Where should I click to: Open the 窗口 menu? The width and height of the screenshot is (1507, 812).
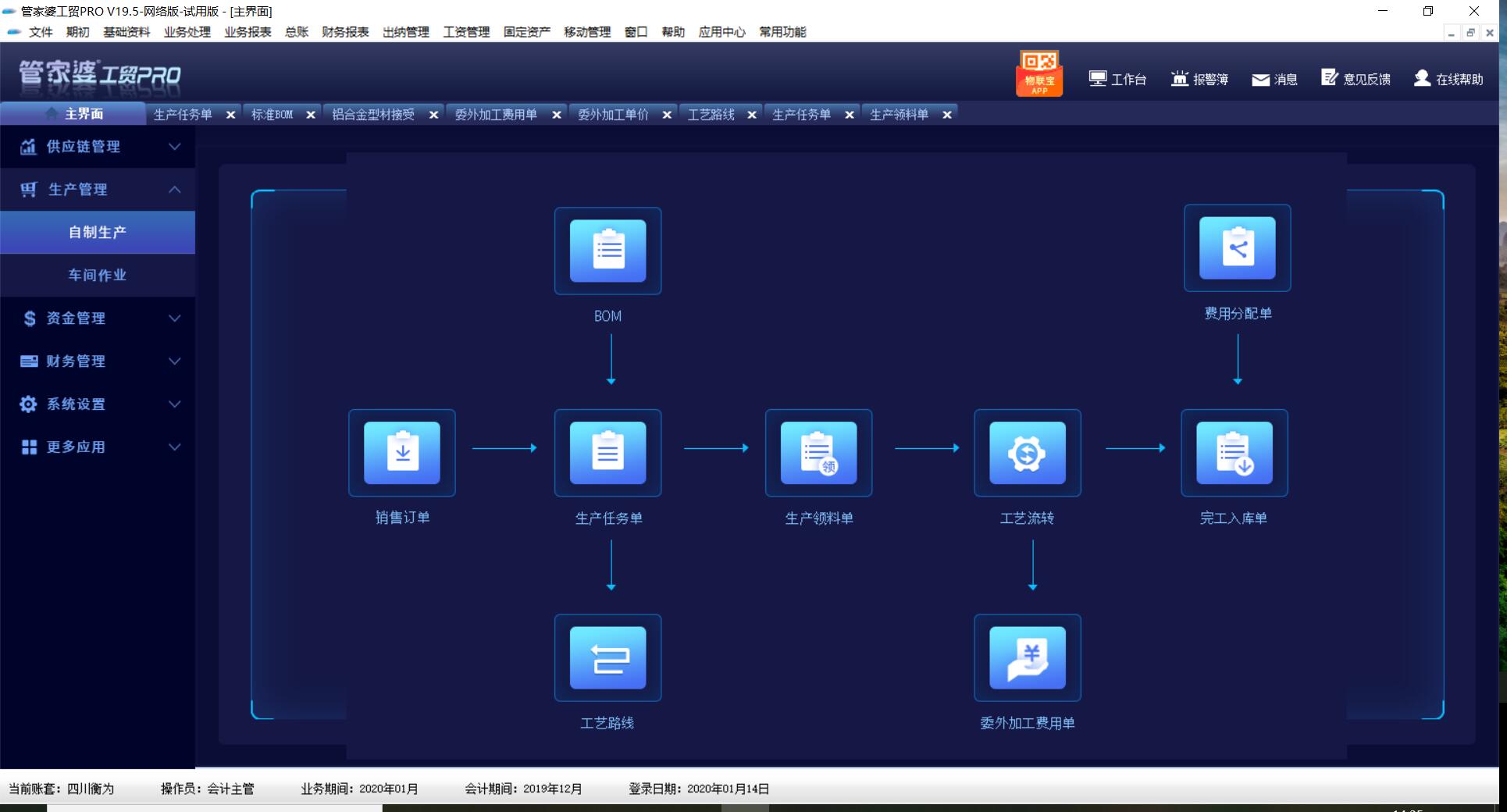coord(636,32)
